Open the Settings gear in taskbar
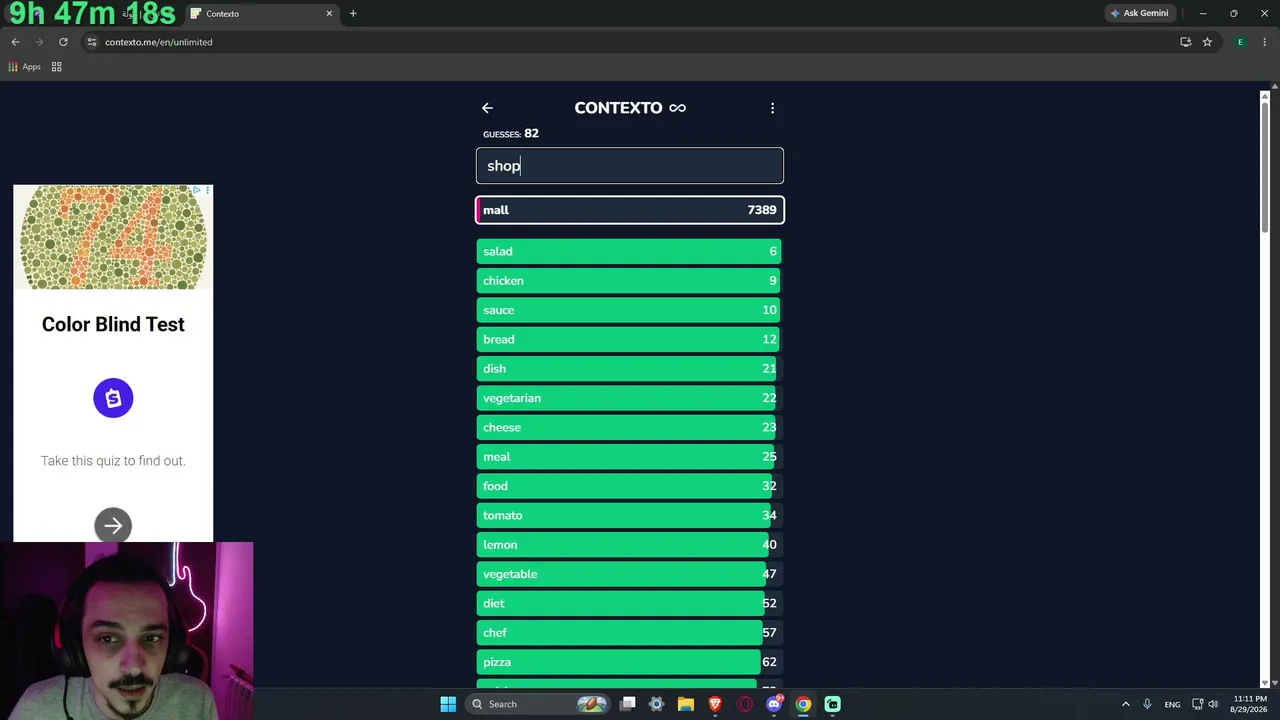Image resolution: width=1280 pixels, height=720 pixels. [x=656, y=704]
